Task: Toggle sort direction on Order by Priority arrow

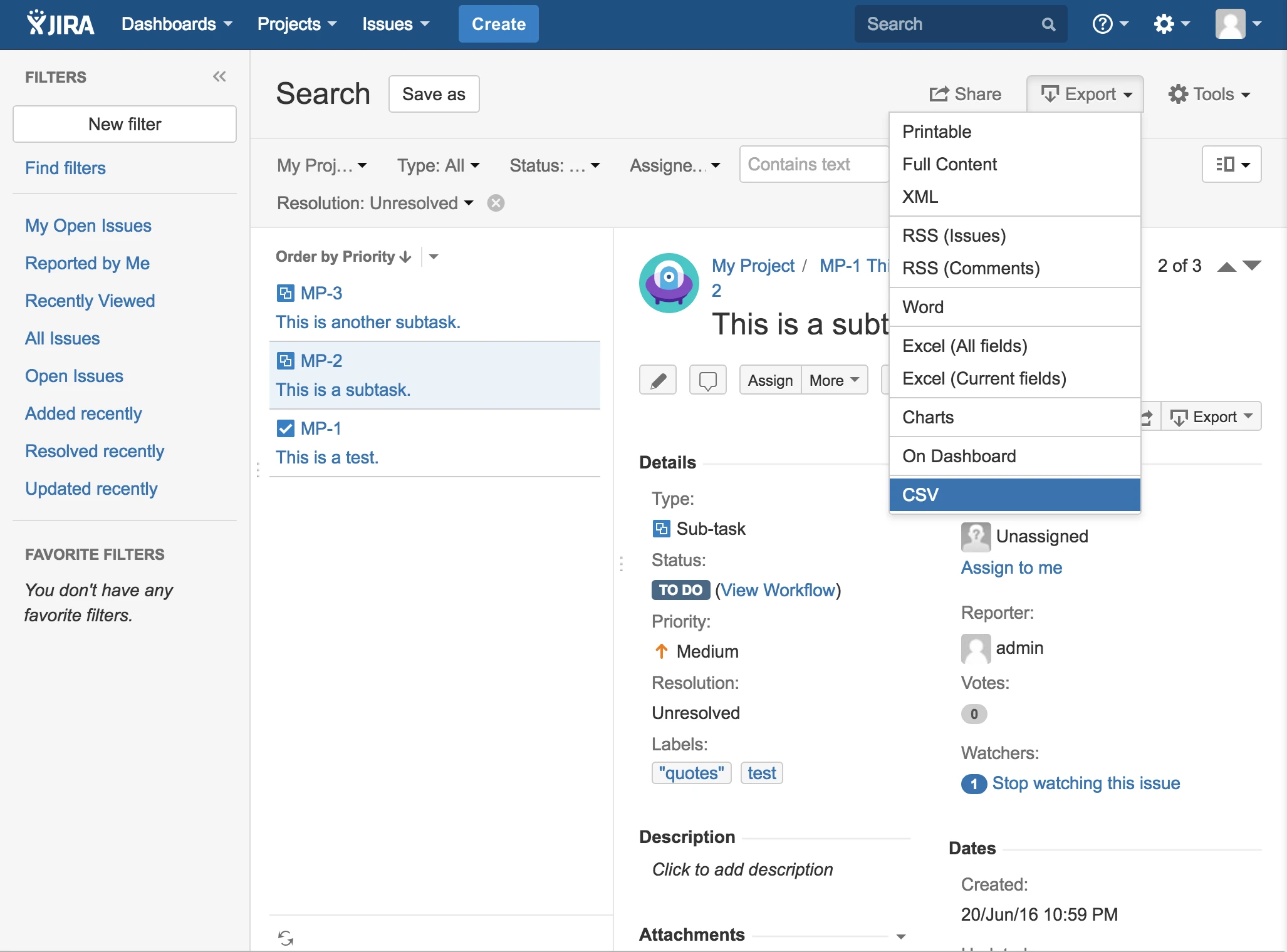Action: (405, 256)
